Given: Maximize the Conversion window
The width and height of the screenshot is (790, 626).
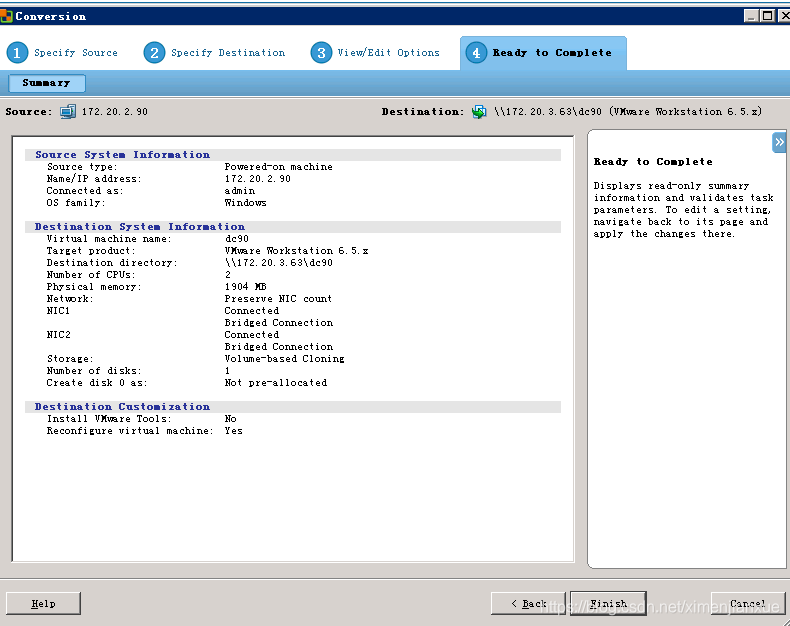Looking at the screenshot, I should 767,16.
